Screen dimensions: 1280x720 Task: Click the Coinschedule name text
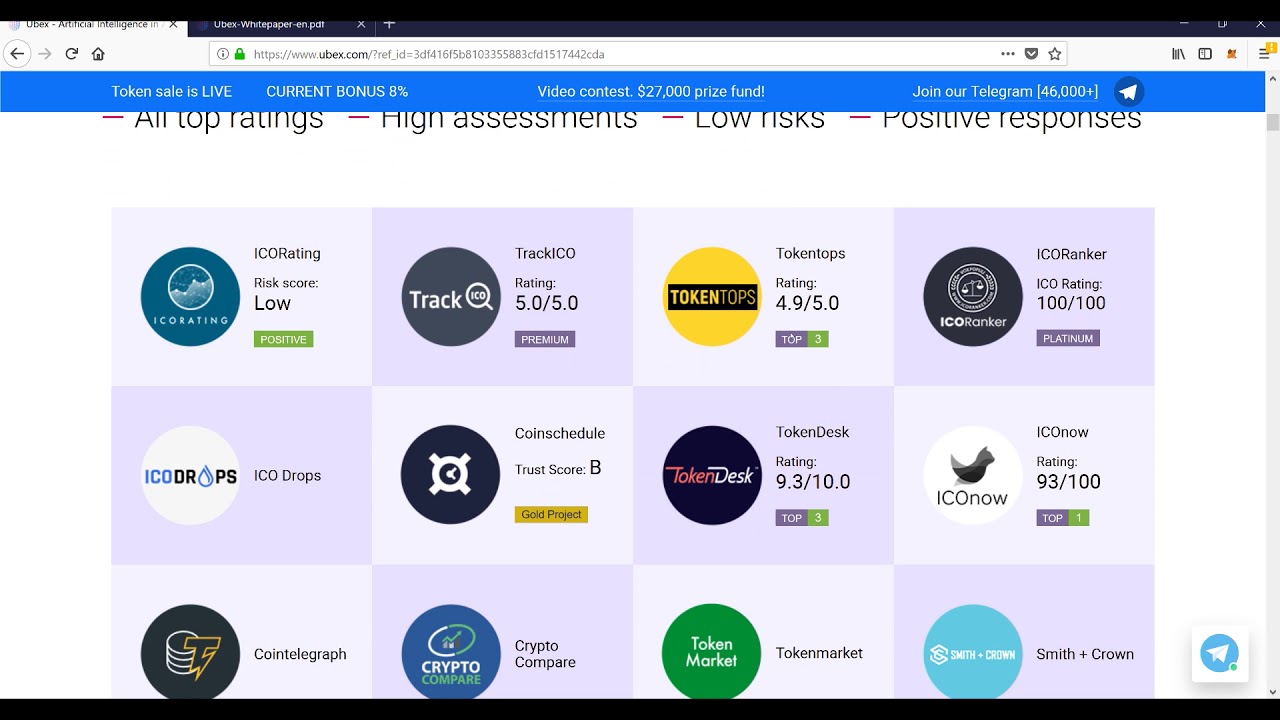[x=560, y=433]
